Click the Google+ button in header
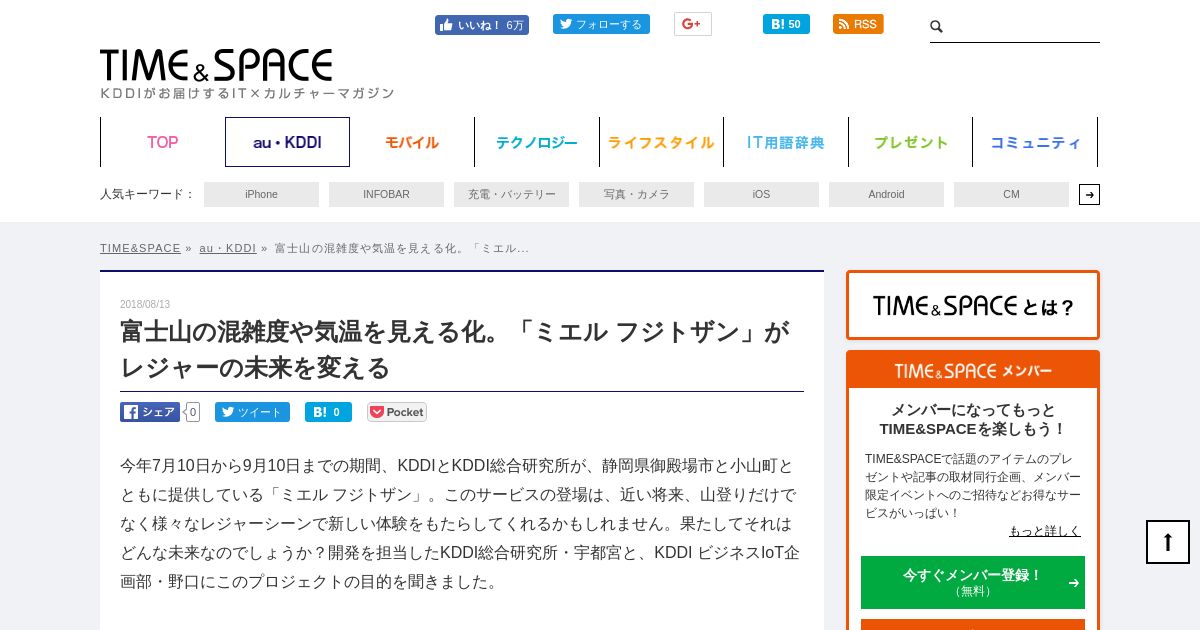 pos(692,24)
